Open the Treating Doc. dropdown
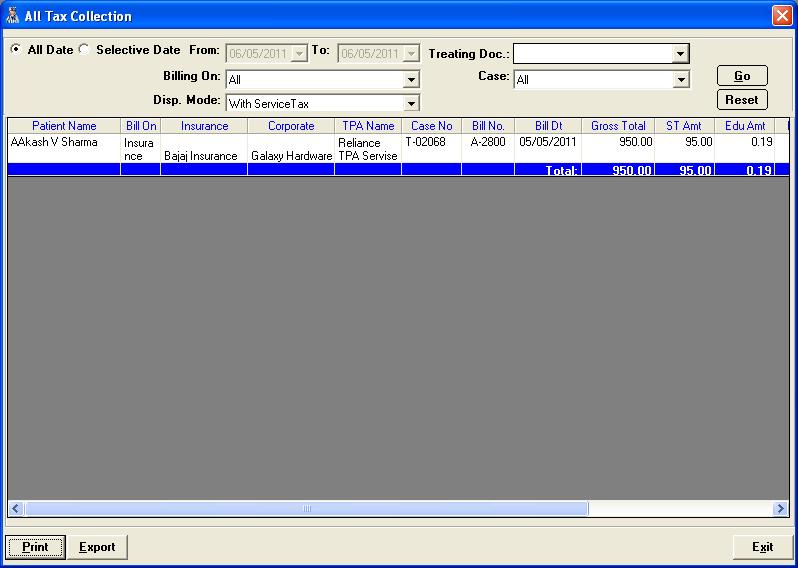The image size is (798, 568). tap(680, 54)
